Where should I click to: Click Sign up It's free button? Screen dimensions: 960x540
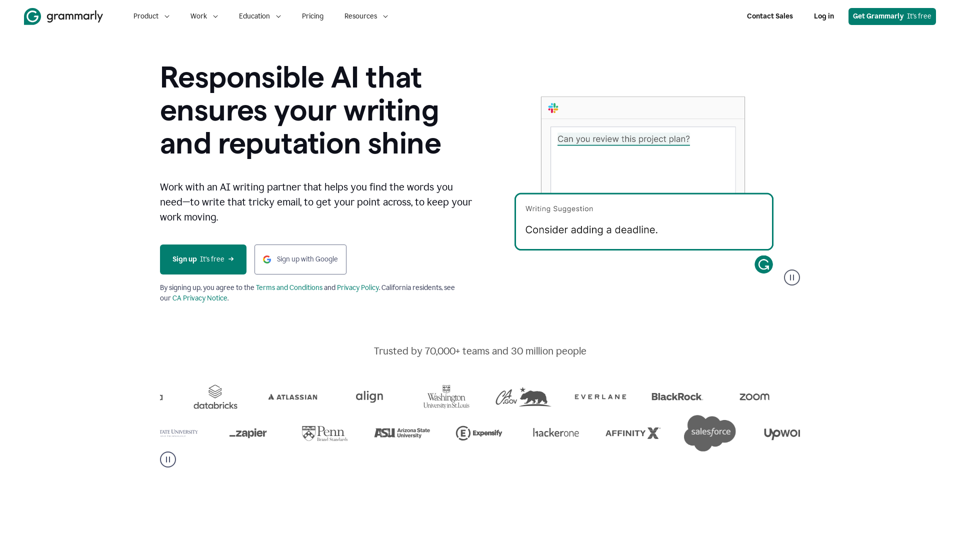point(203,259)
